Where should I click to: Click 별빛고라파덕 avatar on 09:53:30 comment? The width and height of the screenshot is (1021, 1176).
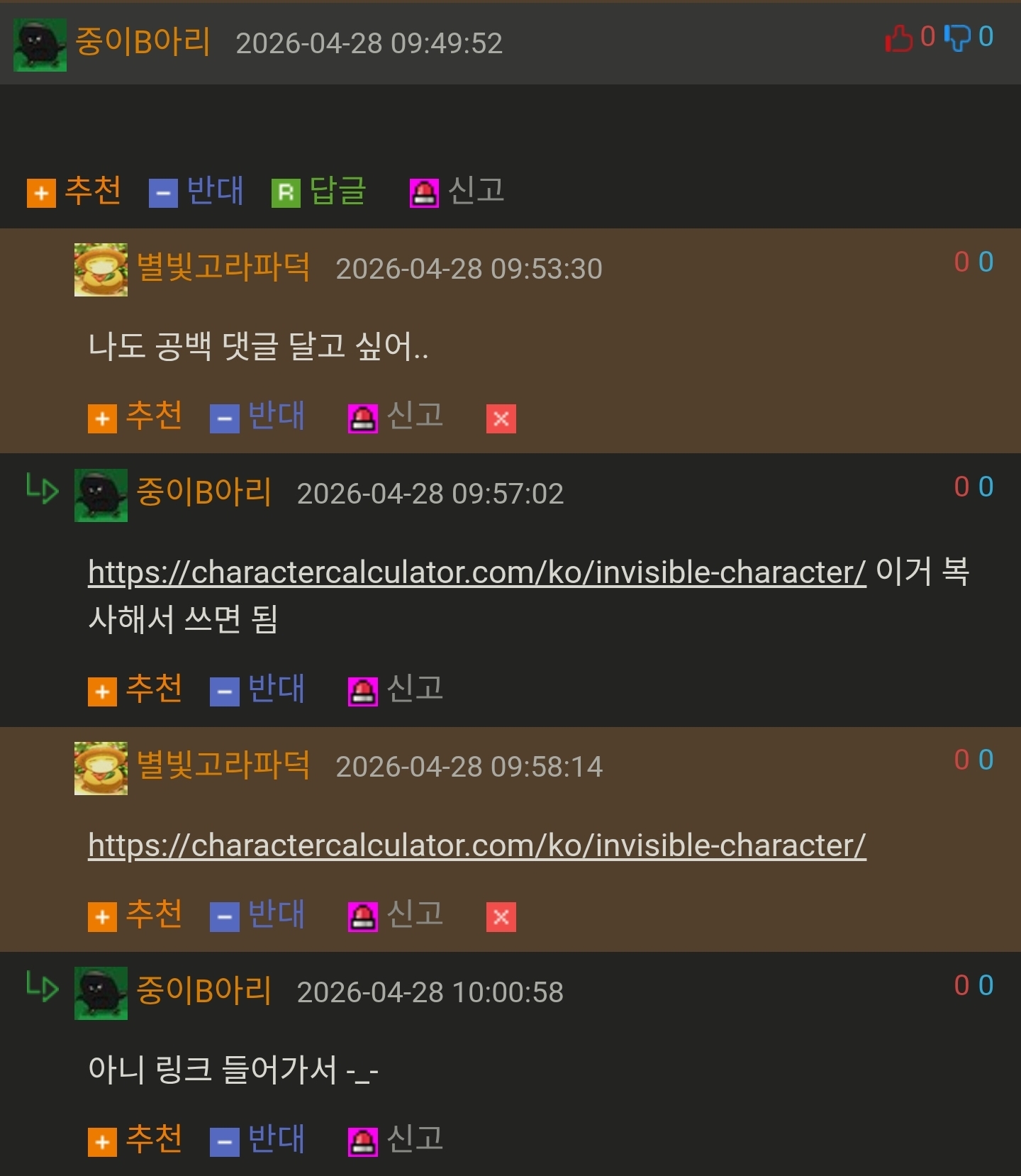tap(101, 270)
